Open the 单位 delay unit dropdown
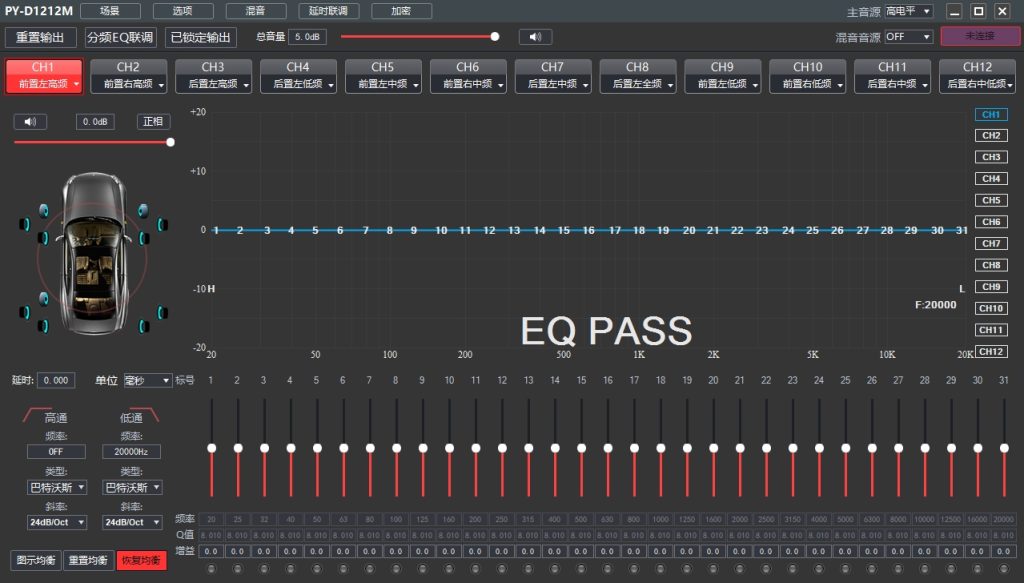 tap(148, 380)
